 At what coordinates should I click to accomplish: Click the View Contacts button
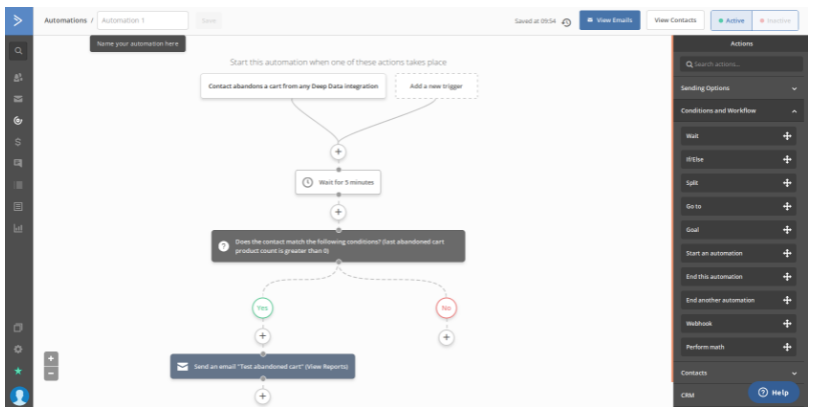tap(675, 20)
